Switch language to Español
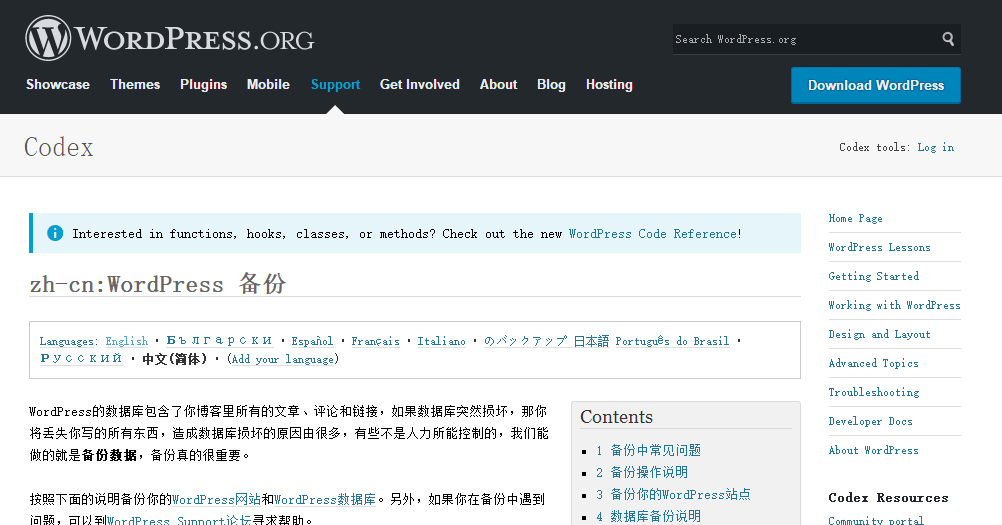Image resolution: width=1002 pixels, height=525 pixels. (312, 341)
